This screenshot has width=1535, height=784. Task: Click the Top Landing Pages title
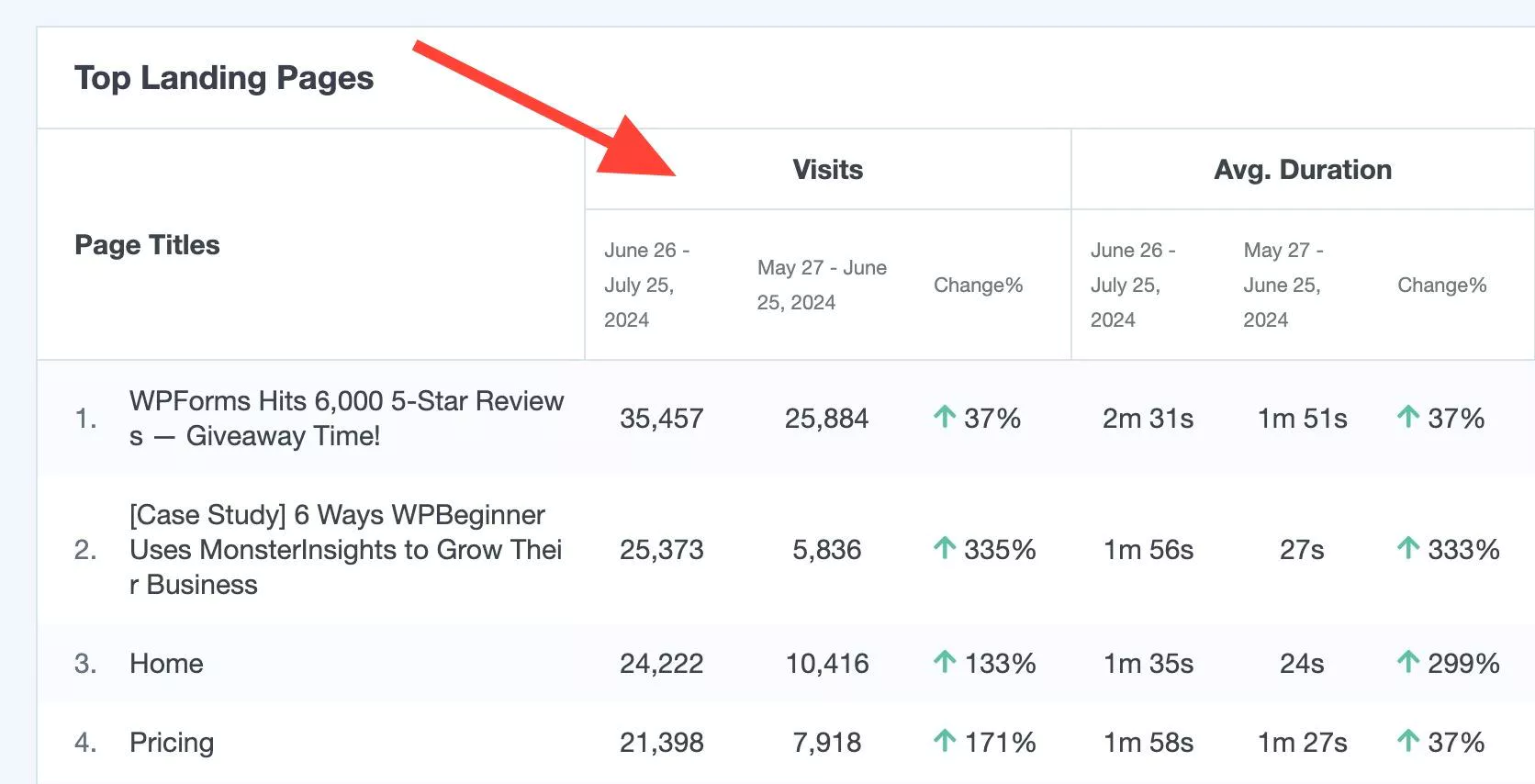[x=224, y=78]
